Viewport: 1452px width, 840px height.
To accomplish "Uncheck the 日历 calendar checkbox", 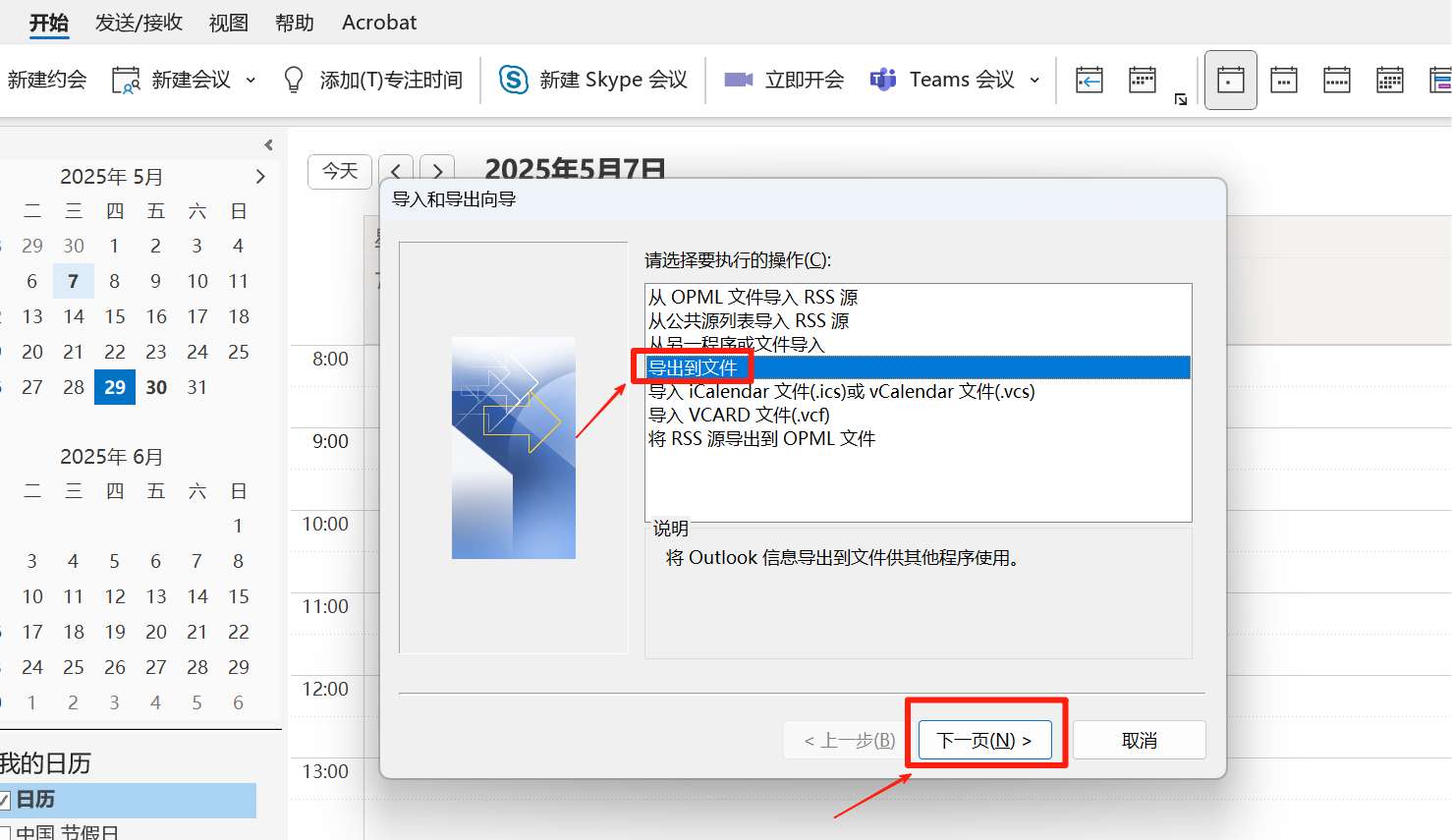I will (4, 800).
